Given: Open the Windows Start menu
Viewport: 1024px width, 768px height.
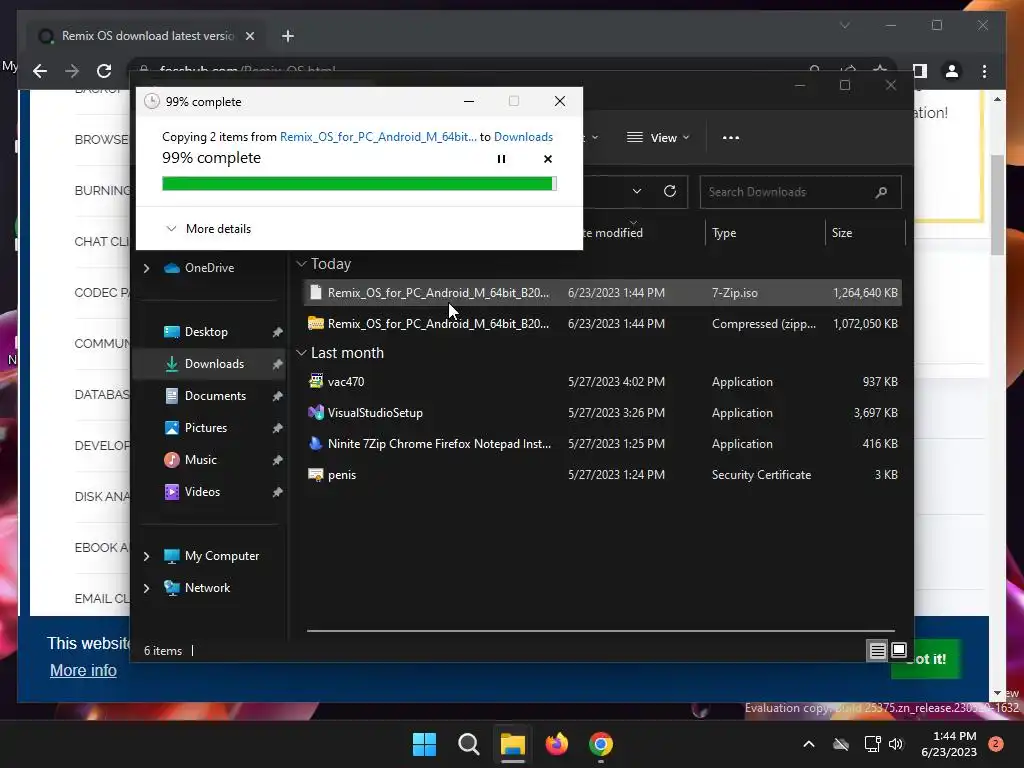Looking at the screenshot, I should point(424,744).
